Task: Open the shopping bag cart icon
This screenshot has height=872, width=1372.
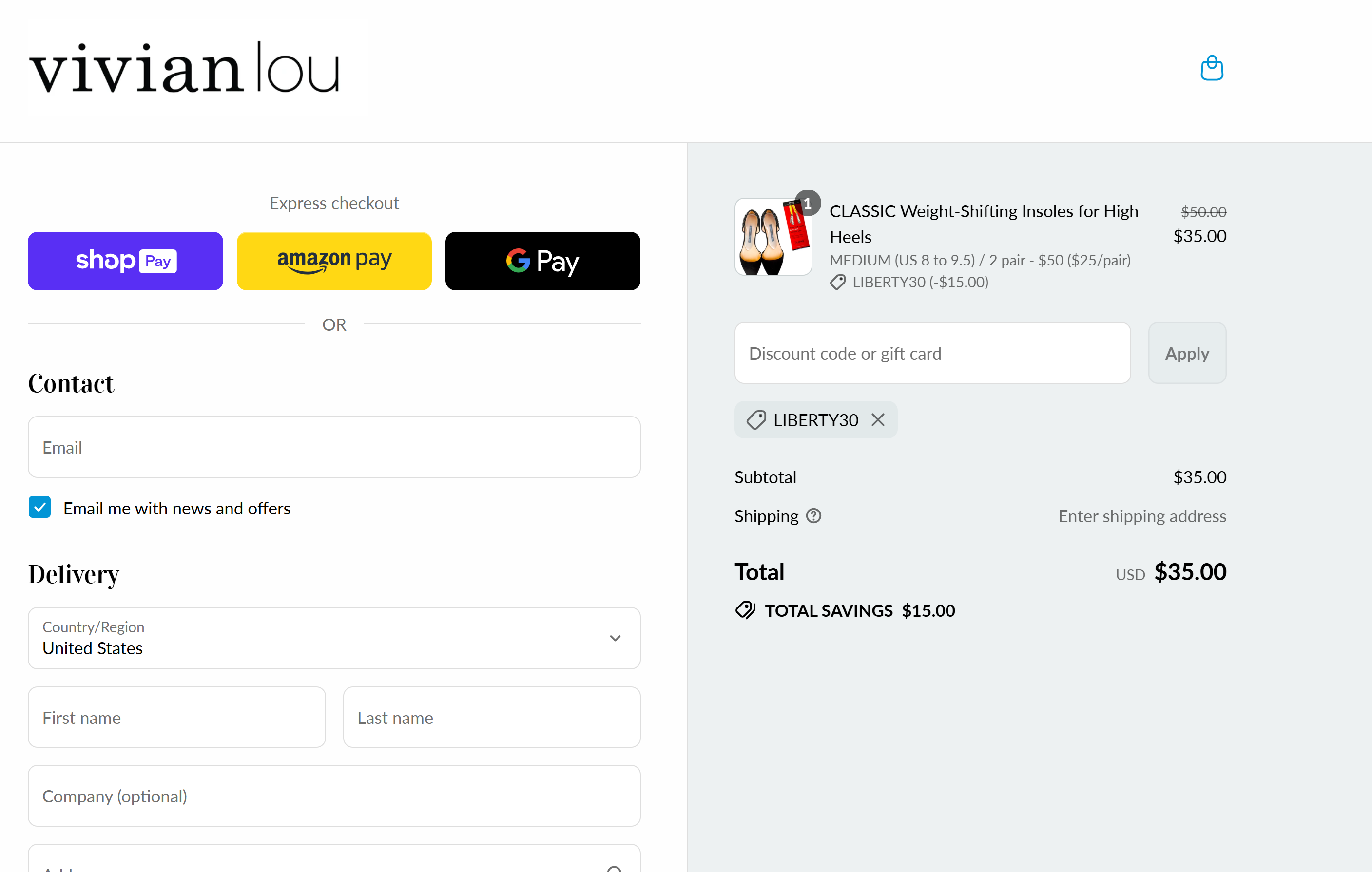Action: [1211, 68]
